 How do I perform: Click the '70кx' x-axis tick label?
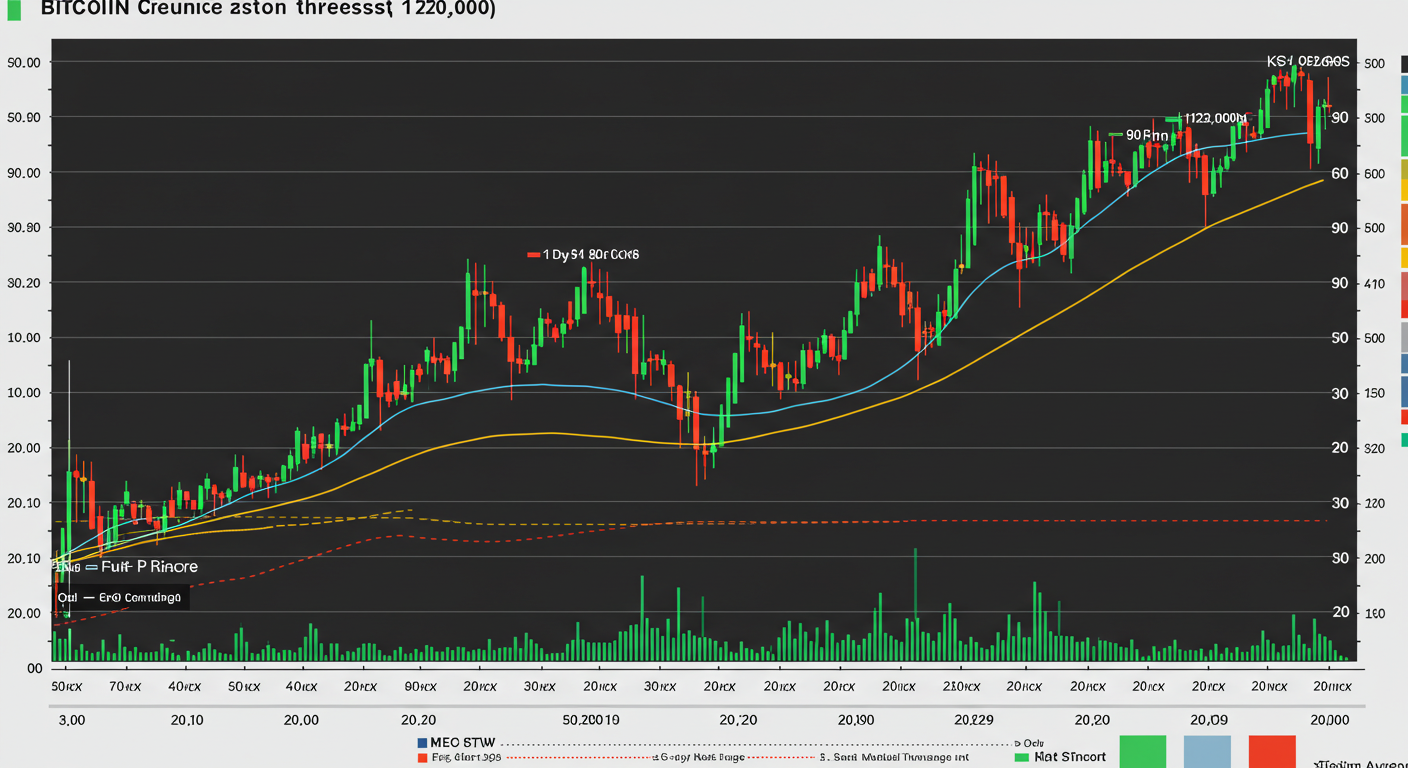pos(127,688)
